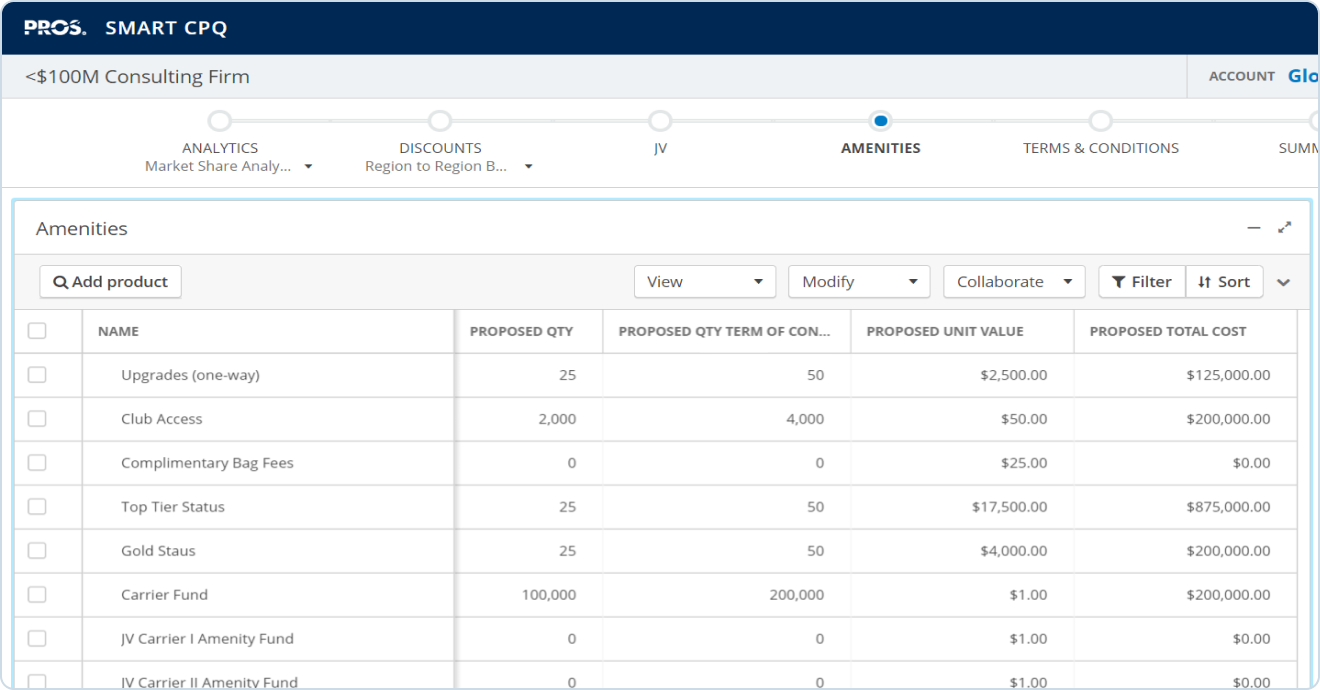Select the Carrier Fund row checkbox
The width and height of the screenshot is (1320, 690).
(x=37, y=595)
